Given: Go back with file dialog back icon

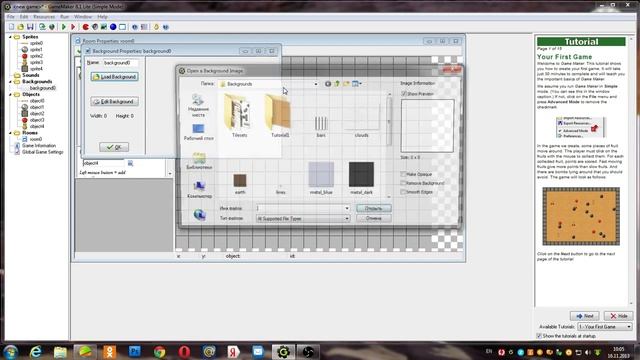Looking at the screenshot, I should [328, 84].
